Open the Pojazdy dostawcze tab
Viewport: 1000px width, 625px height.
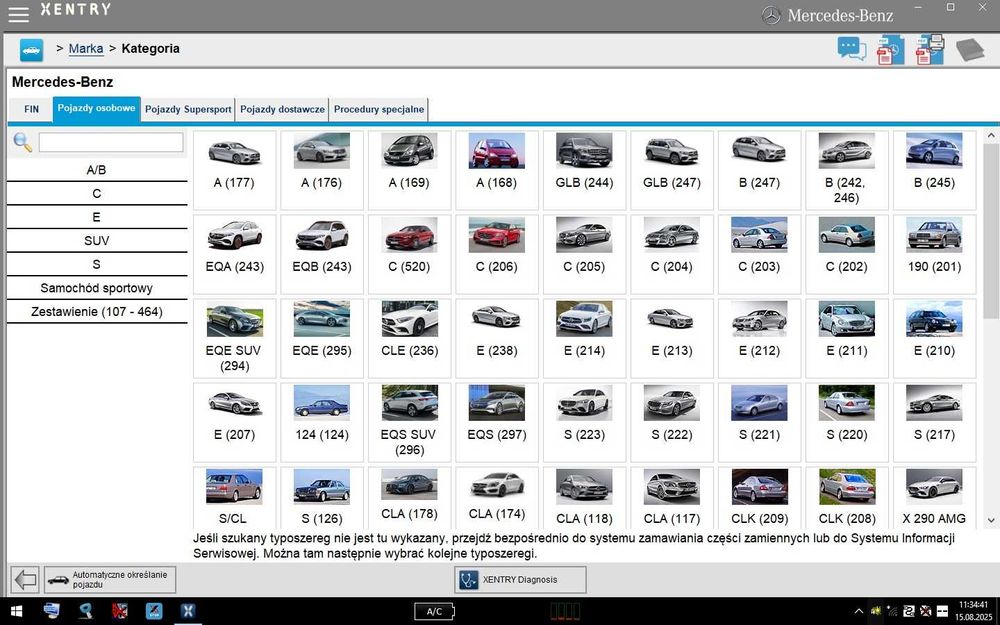tap(282, 109)
